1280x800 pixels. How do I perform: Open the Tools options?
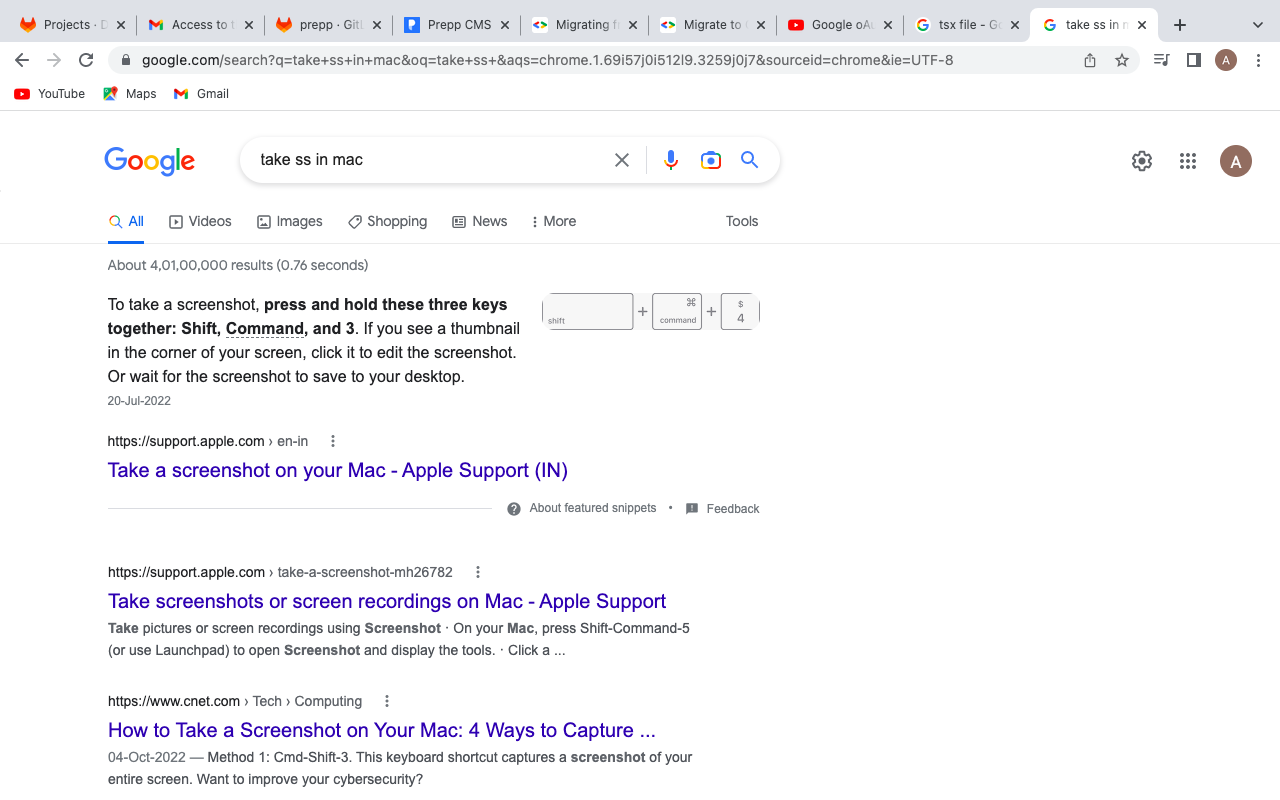[742, 222]
